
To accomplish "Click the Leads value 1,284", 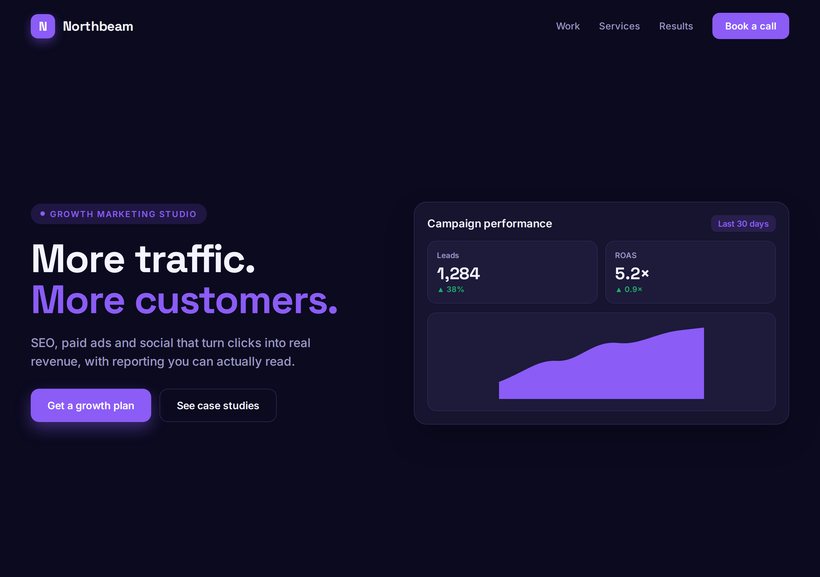I will pyautogui.click(x=458, y=274).
